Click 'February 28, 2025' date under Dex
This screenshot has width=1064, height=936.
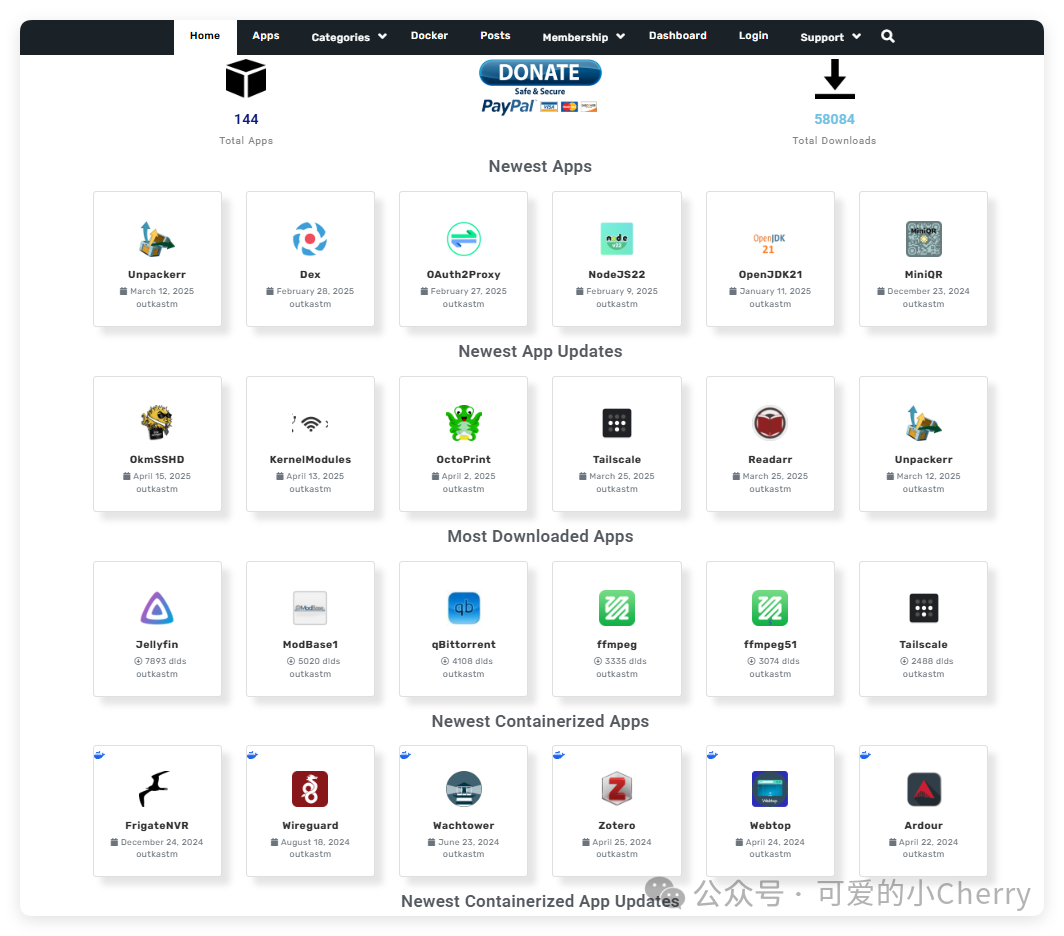tap(310, 291)
